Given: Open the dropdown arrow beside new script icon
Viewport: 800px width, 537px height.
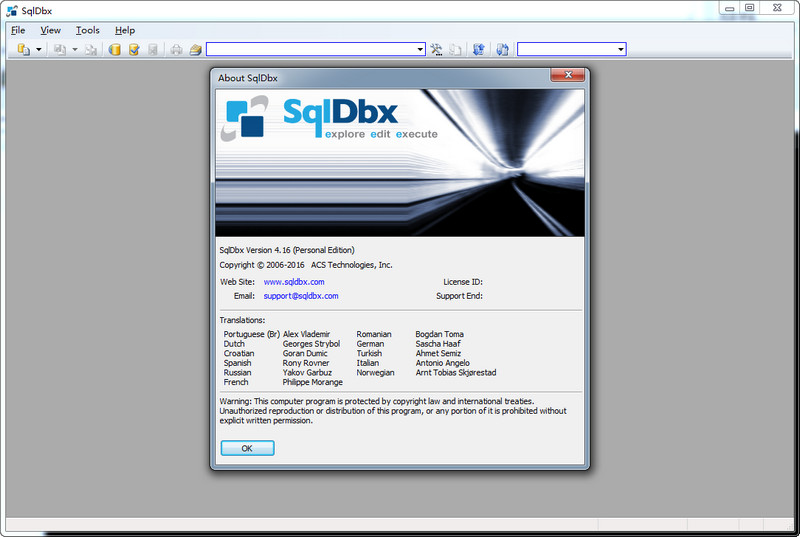Looking at the screenshot, I should coord(38,49).
